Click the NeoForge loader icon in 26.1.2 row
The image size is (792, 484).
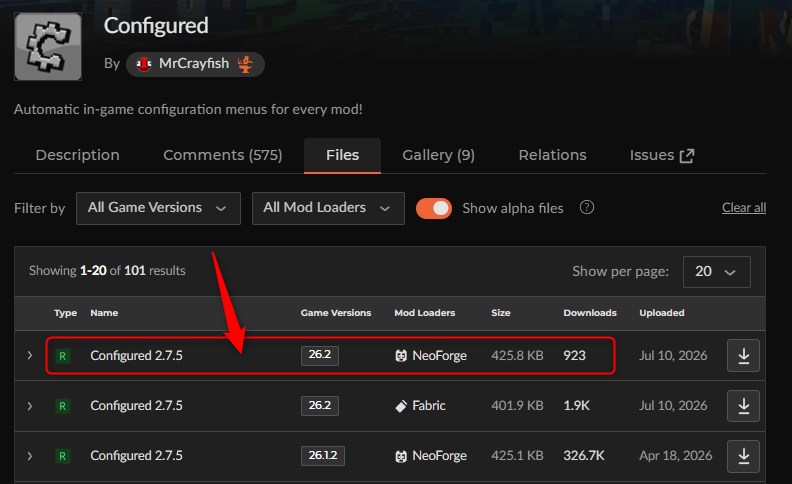401,456
